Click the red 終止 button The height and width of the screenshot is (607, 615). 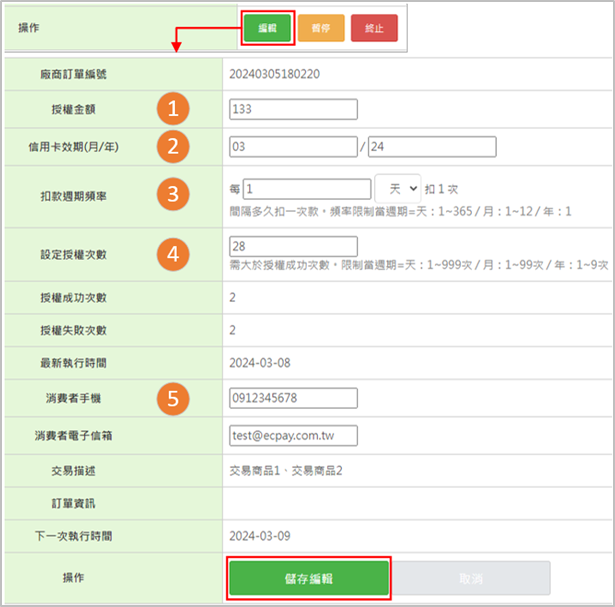[x=374, y=28]
